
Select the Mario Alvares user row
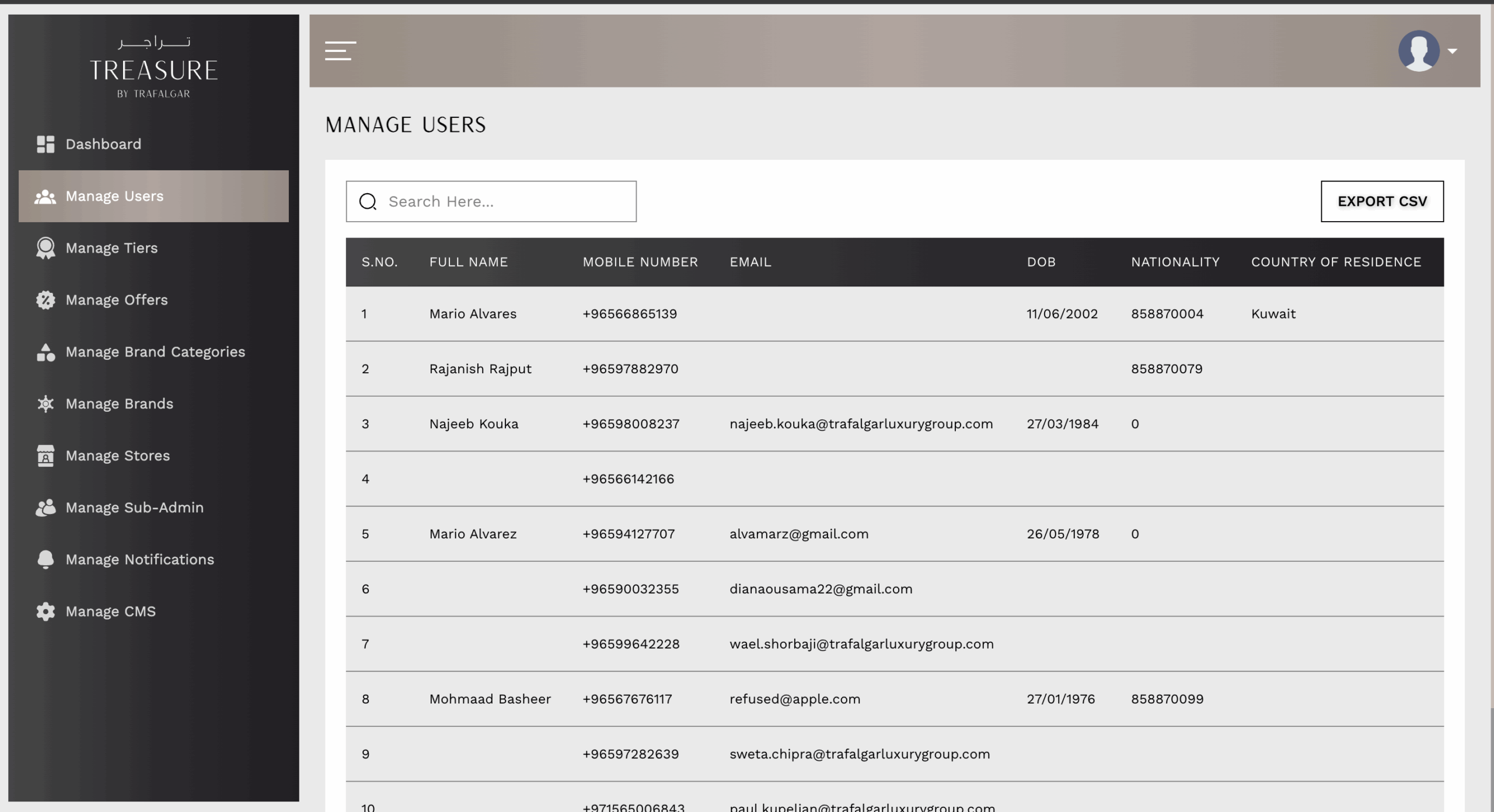coord(895,314)
